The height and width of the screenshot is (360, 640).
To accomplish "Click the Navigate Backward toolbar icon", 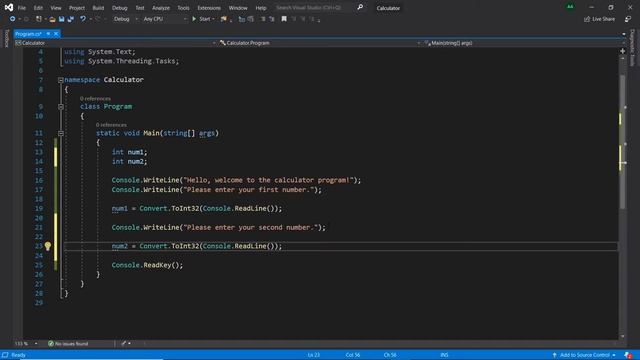I will [13, 19].
